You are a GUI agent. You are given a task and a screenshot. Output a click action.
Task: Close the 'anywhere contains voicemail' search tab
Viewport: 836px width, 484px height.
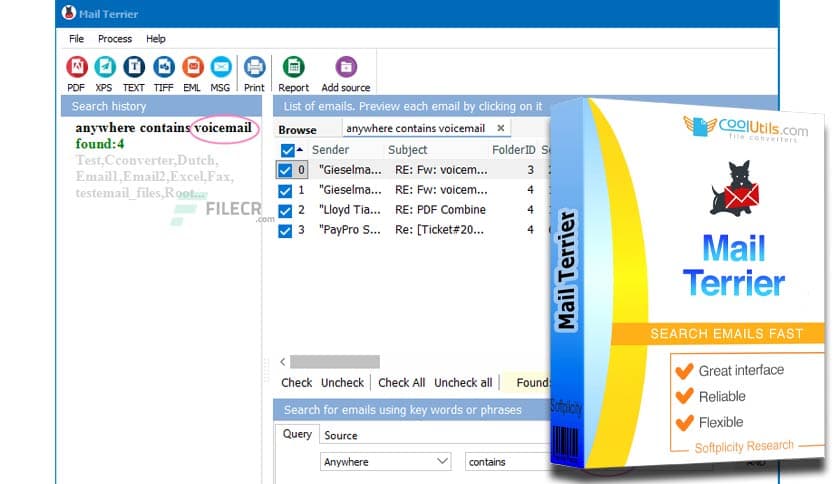coord(501,128)
